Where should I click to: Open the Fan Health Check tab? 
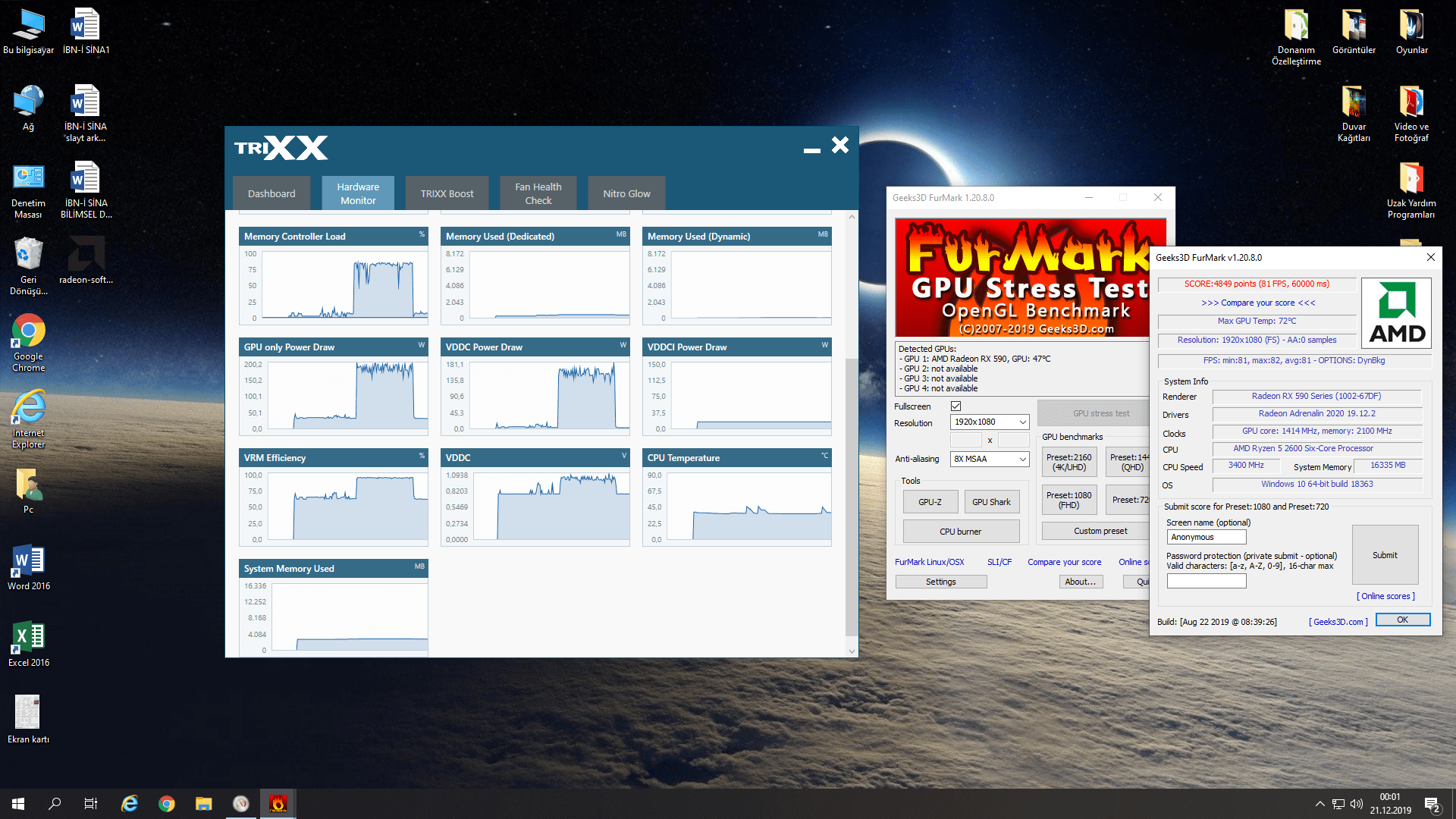[x=538, y=193]
